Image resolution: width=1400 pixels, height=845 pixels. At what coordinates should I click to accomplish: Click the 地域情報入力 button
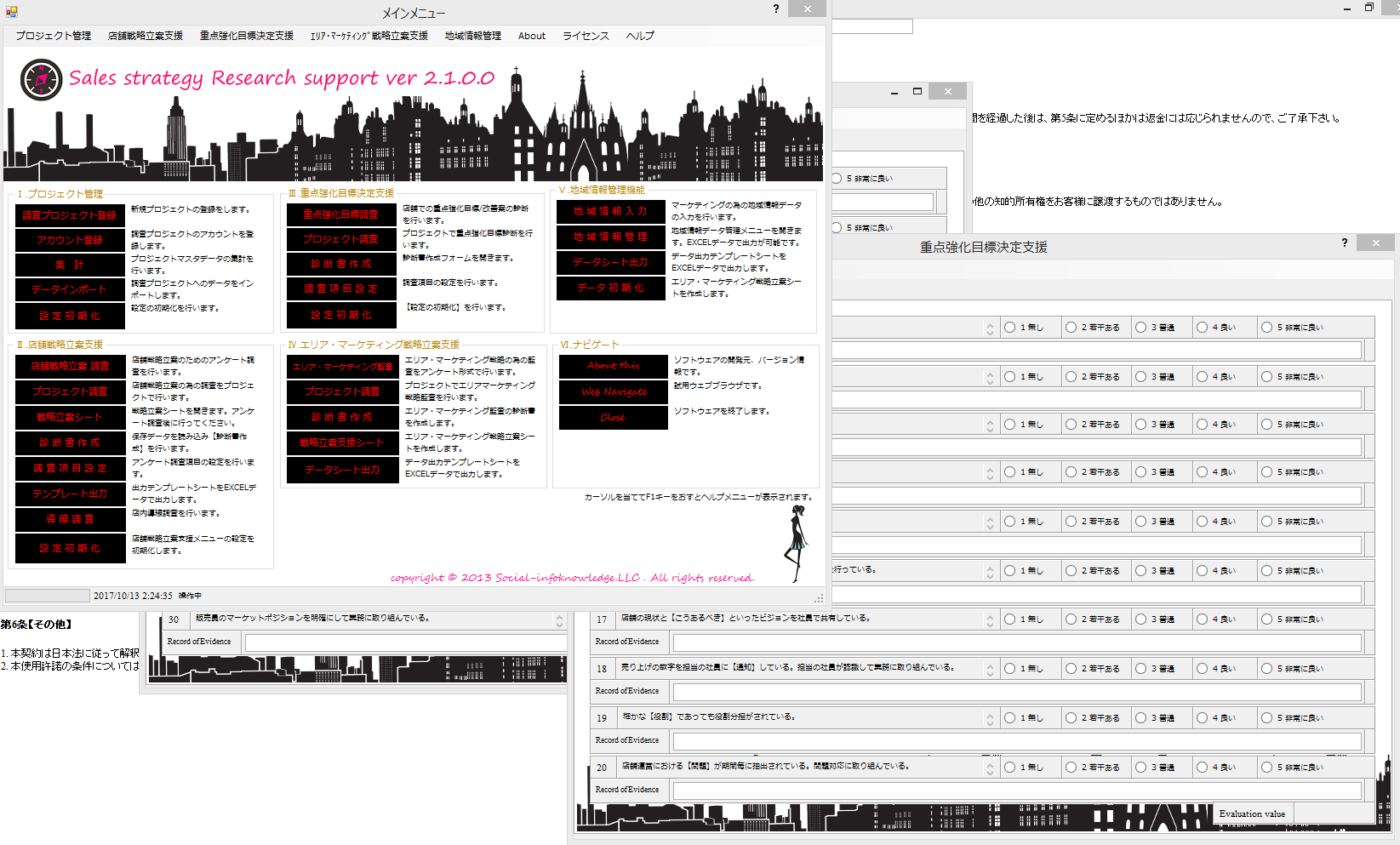pos(612,211)
